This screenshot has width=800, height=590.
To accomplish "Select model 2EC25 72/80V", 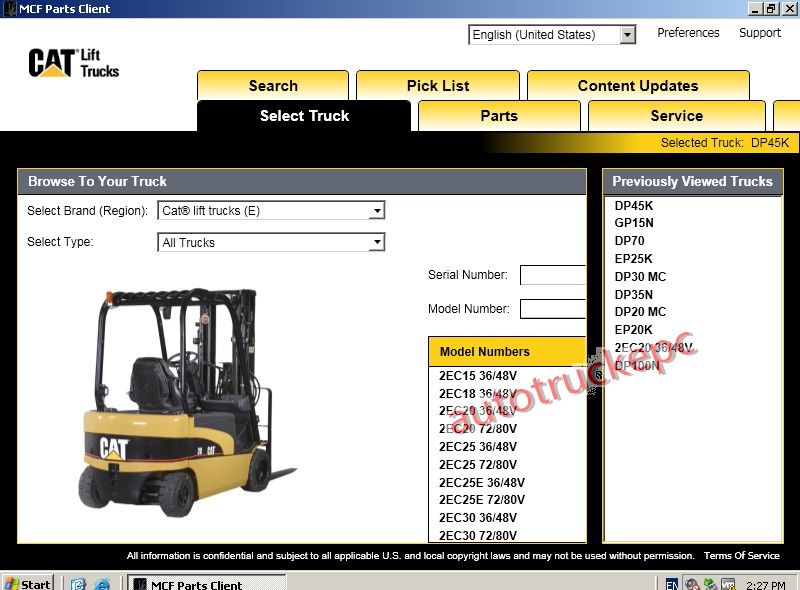I will (478, 464).
